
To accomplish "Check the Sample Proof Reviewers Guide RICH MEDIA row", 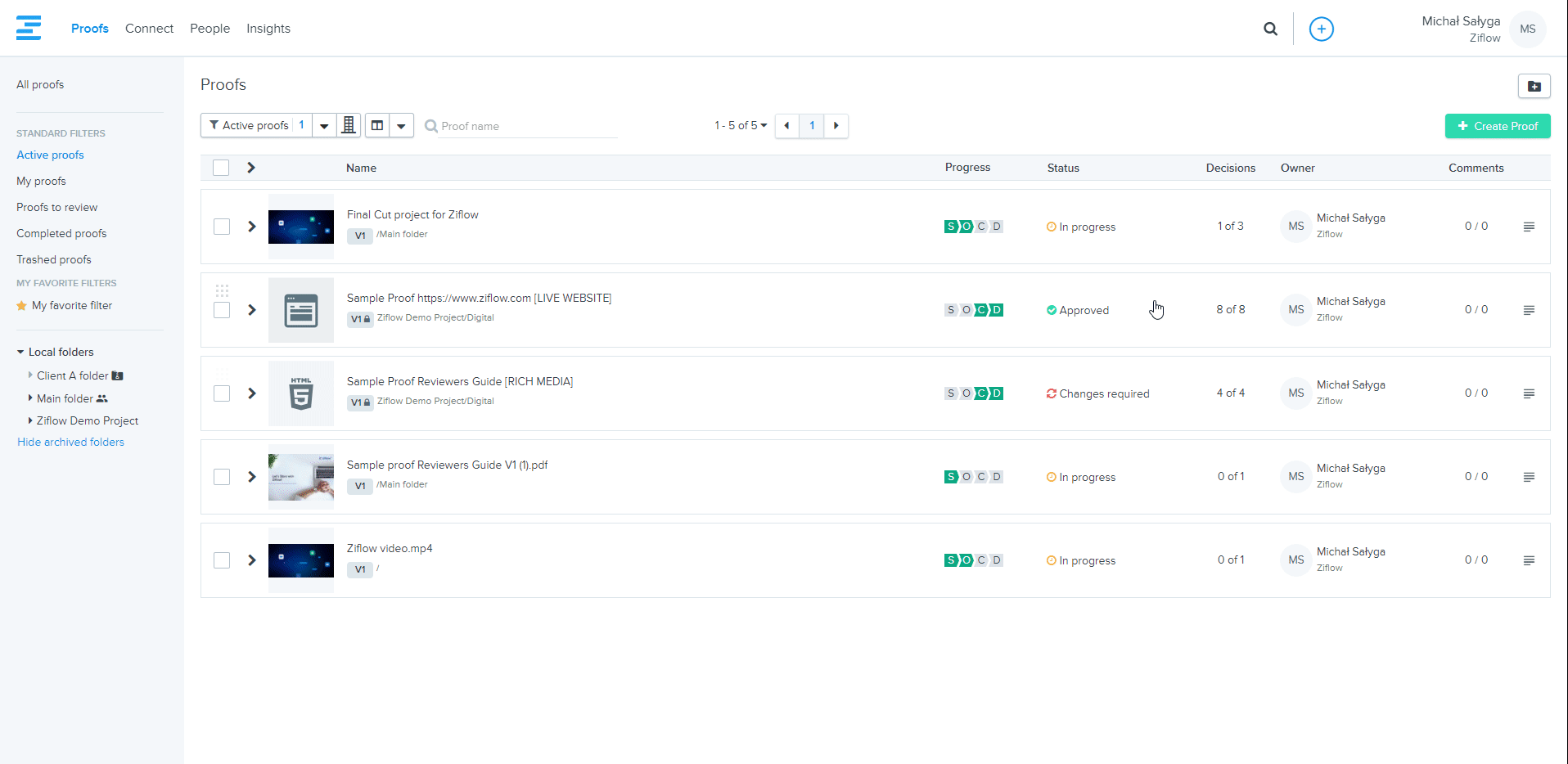I will pyautogui.click(x=222, y=393).
